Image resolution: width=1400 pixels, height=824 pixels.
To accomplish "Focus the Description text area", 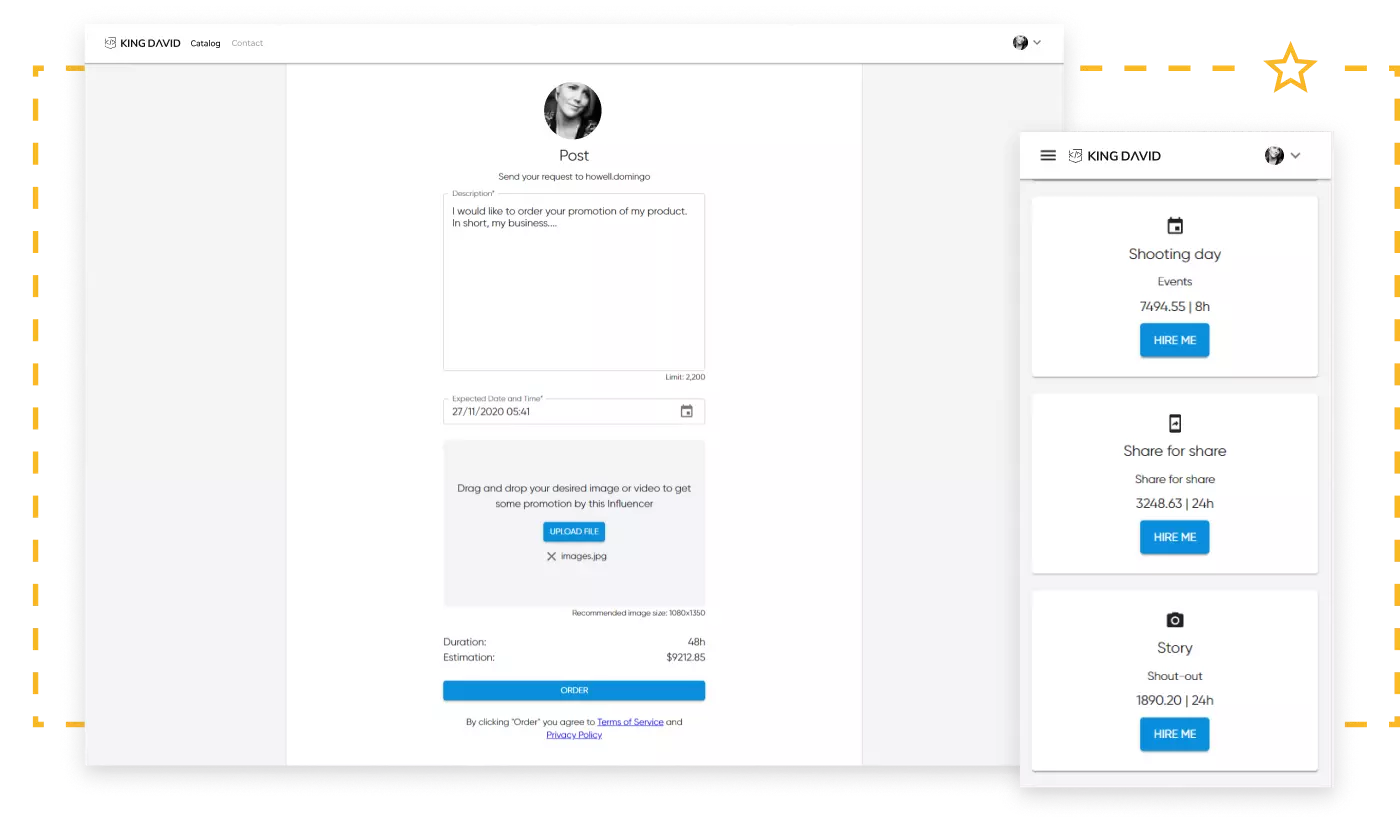I will point(574,290).
